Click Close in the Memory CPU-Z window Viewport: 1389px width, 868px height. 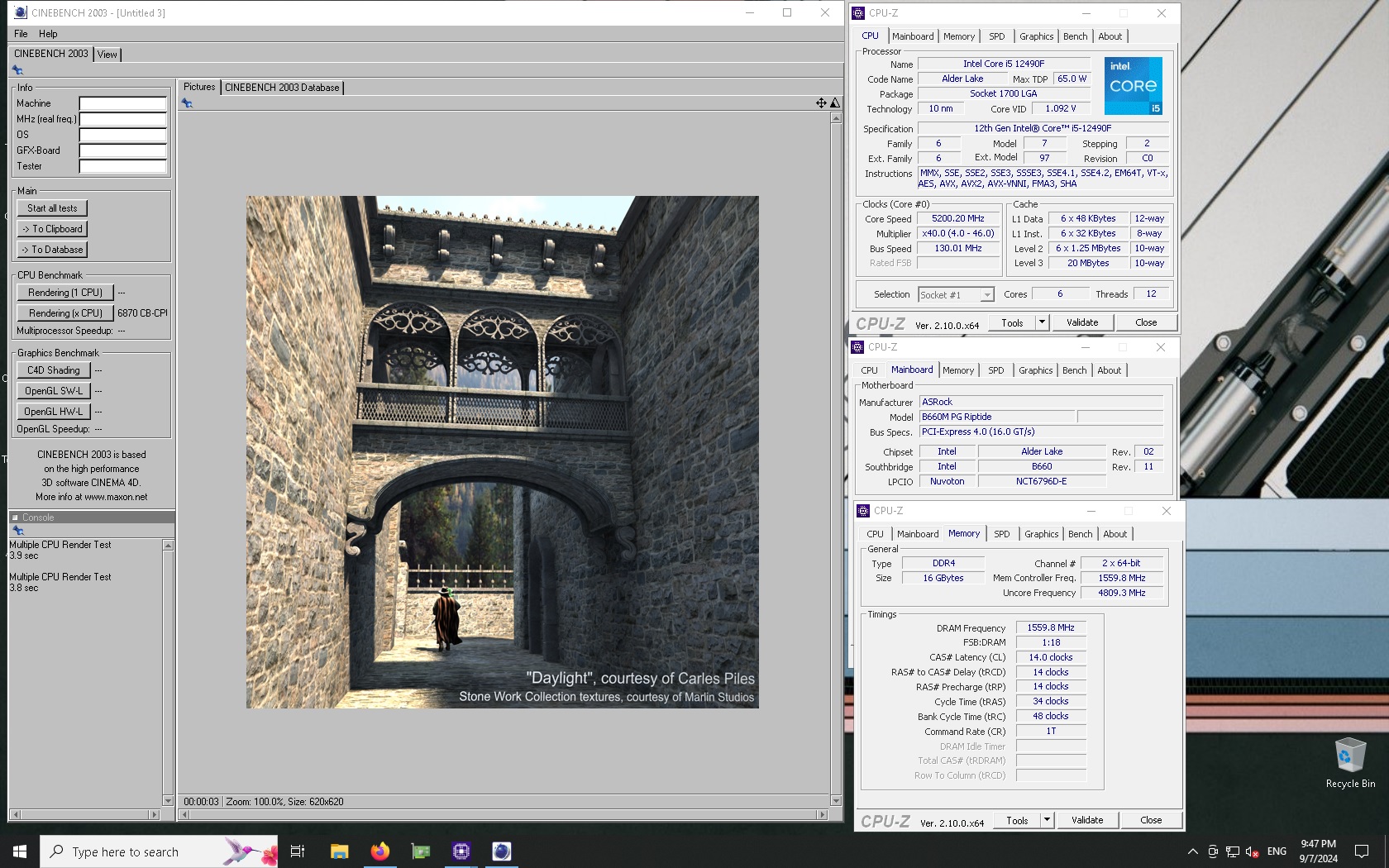coord(1151,820)
